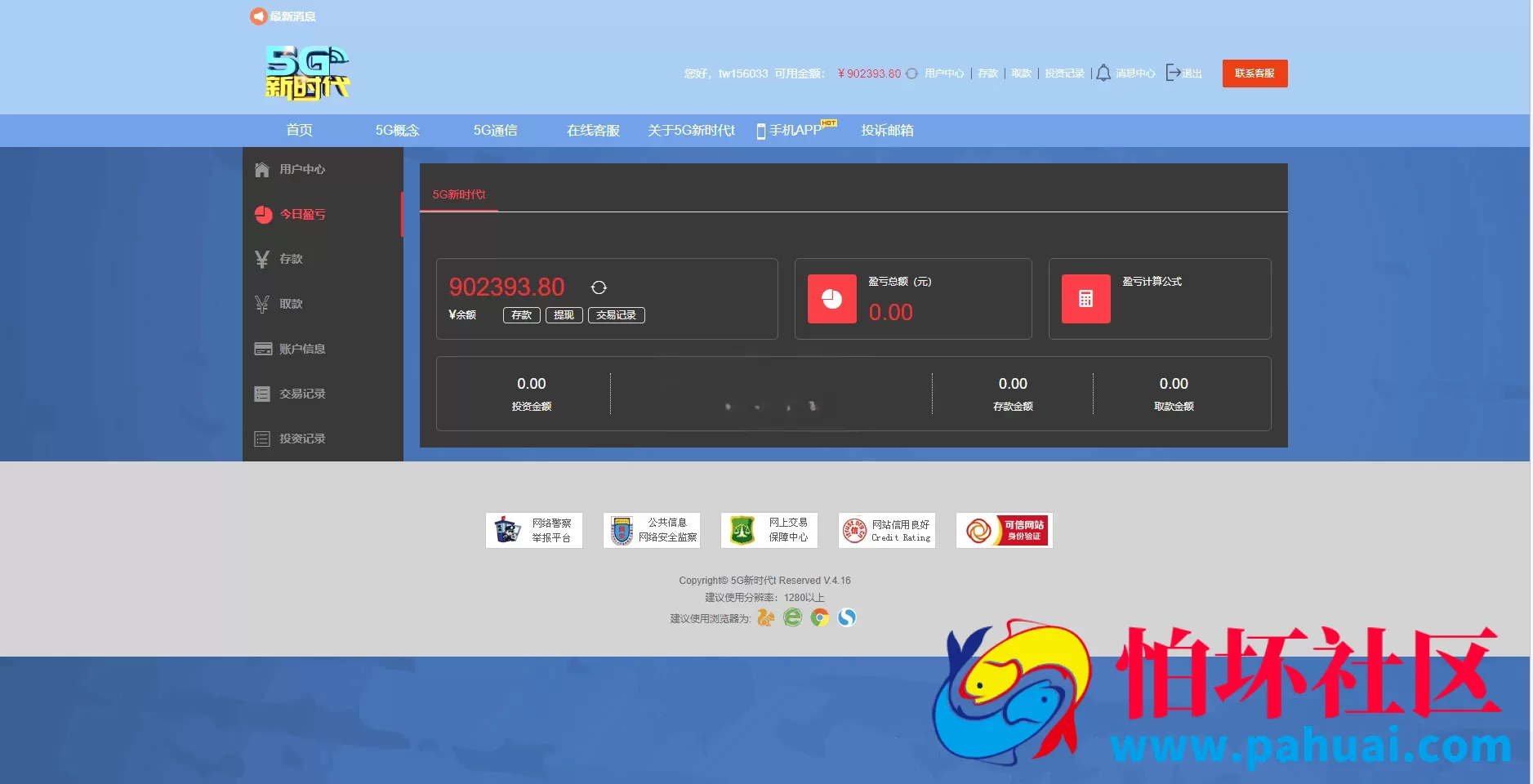The width and height of the screenshot is (1533, 784).
Task: Open the 手机APP navigation item
Action: click(796, 130)
